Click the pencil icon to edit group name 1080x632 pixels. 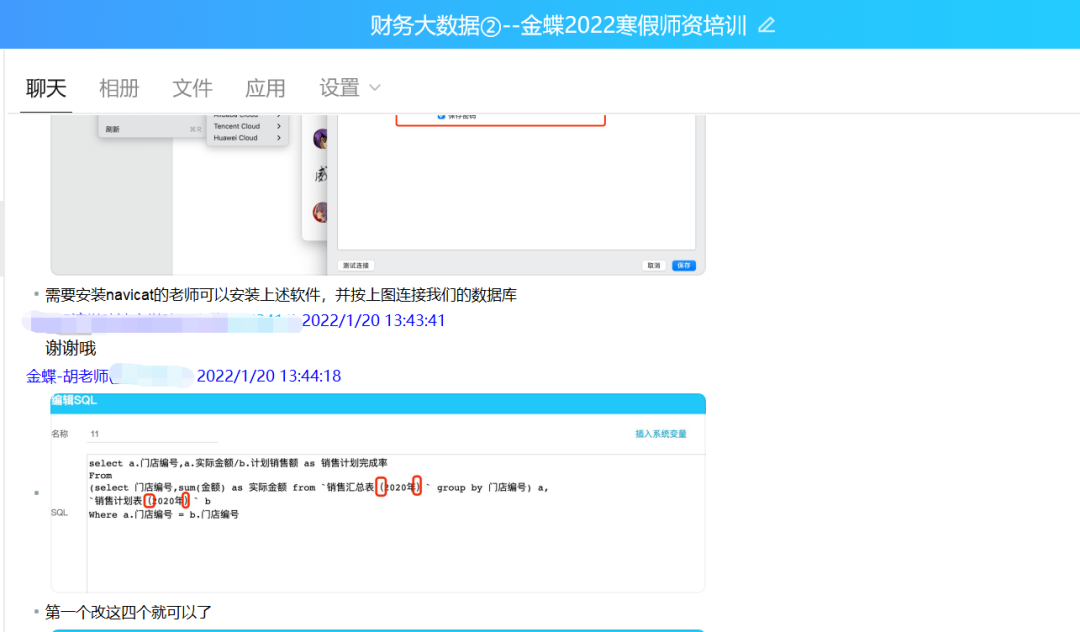tap(767, 25)
